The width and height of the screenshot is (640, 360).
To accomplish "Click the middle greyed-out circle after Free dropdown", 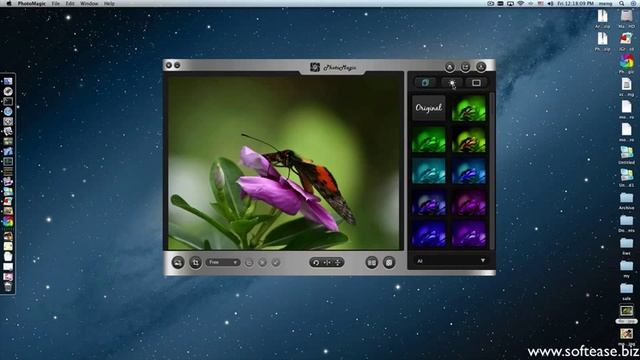I will tap(262, 262).
